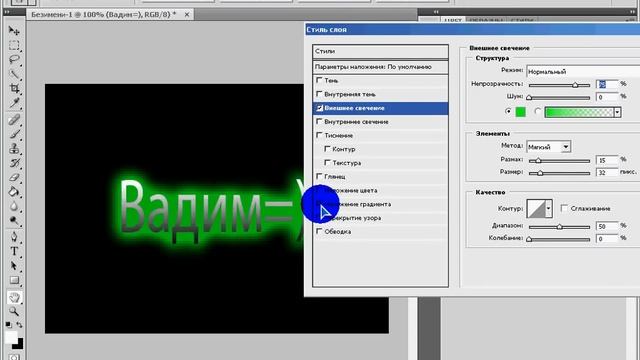
Task: Select the Rectangle shape tool
Action: click(x=14, y=280)
